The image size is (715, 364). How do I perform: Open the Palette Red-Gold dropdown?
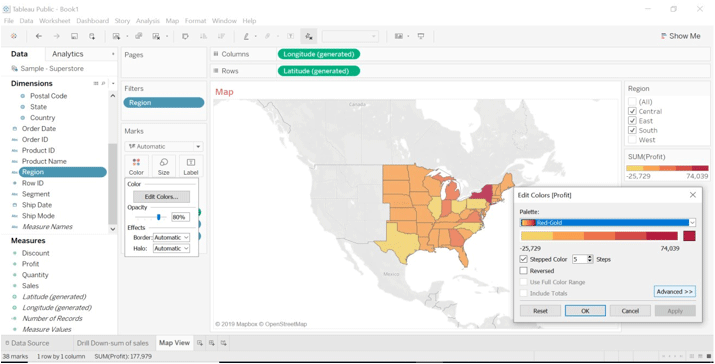608,223
